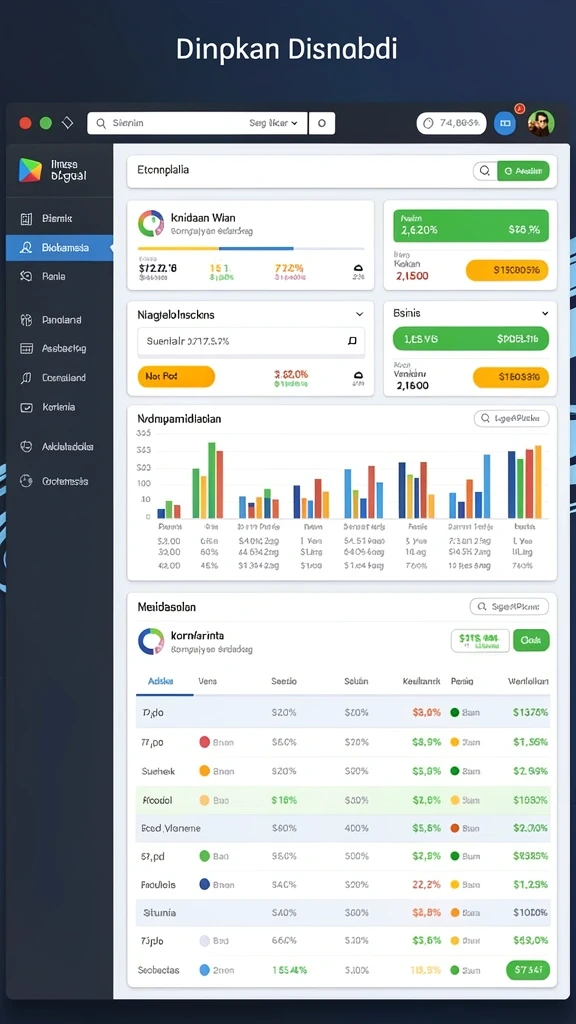Click the Suenialr input field
Screen dimensions: 576x1024
[251, 341]
